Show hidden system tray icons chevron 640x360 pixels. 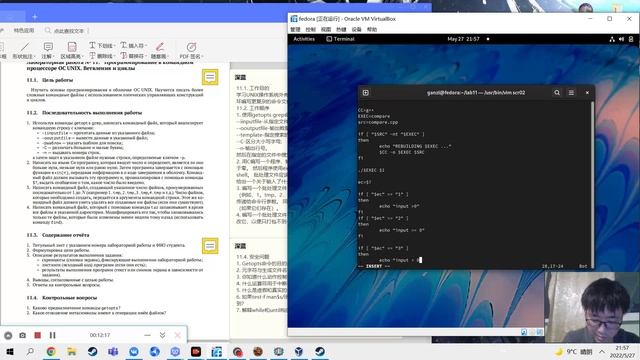tap(602, 351)
